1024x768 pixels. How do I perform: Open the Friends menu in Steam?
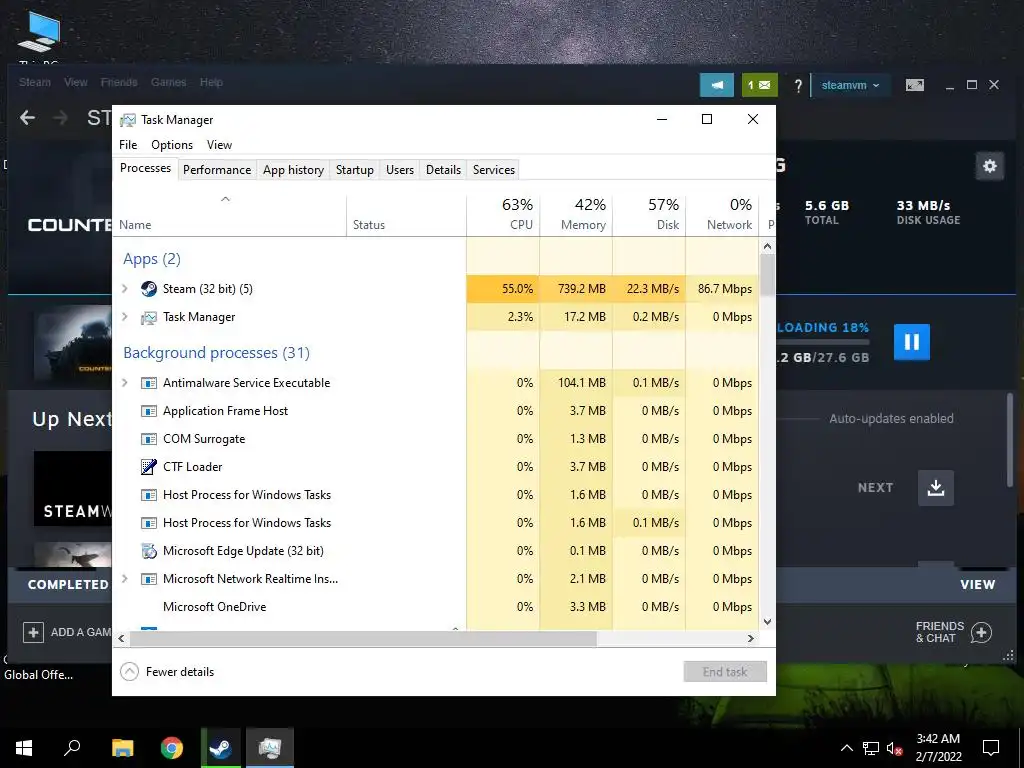click(x=119, y=82)
